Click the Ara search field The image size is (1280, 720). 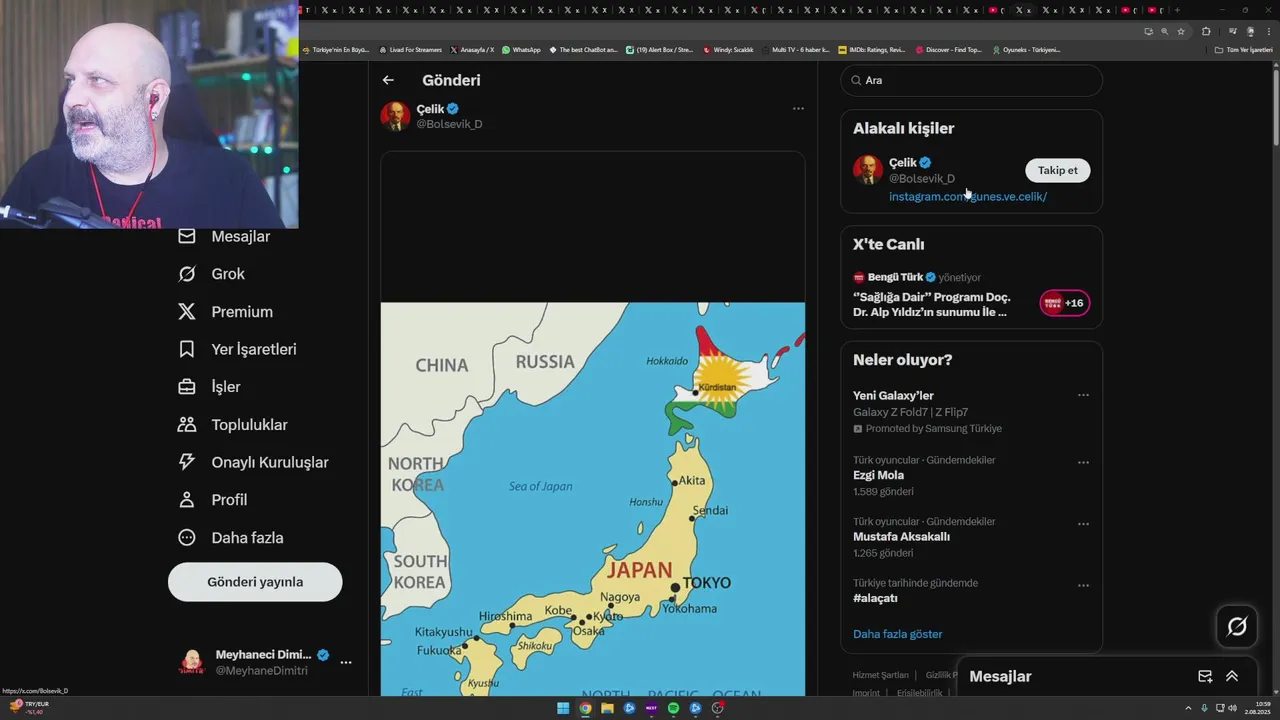coord(971,80)
